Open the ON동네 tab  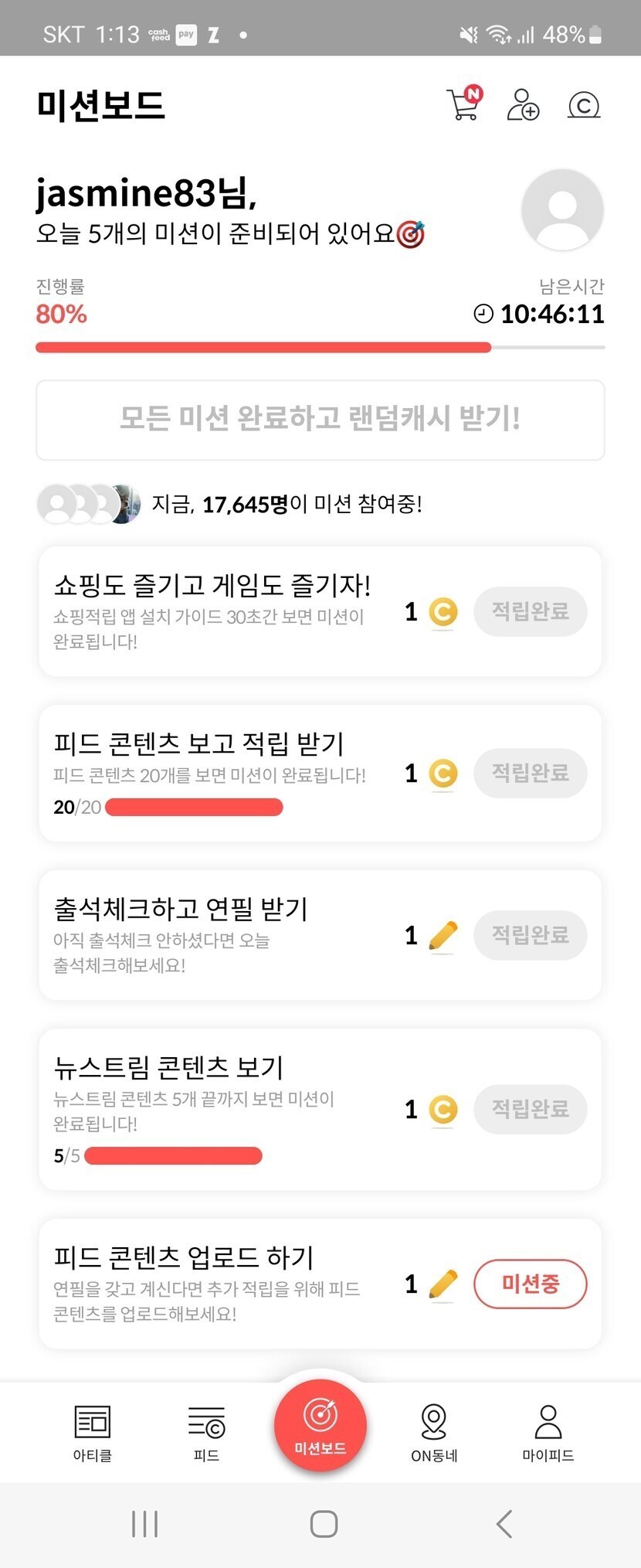(434, 1434)
